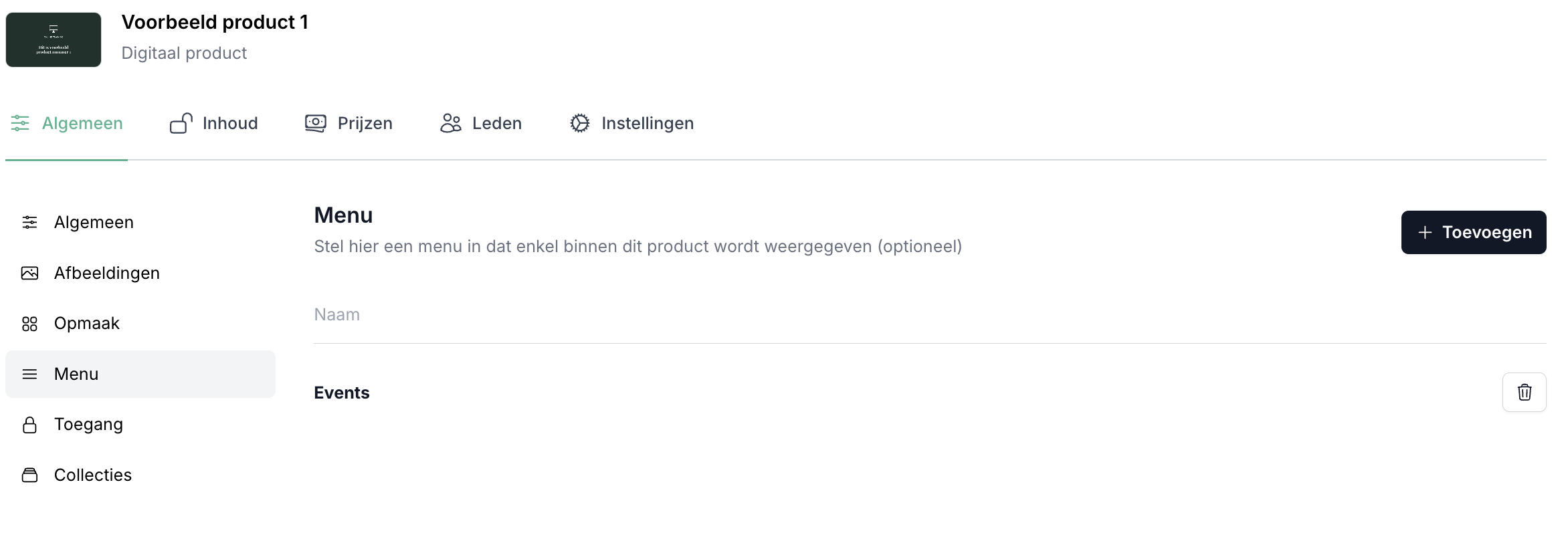
Task: Click the Opmaak grid icon in sidebar
Action: (x=30, y=324)
